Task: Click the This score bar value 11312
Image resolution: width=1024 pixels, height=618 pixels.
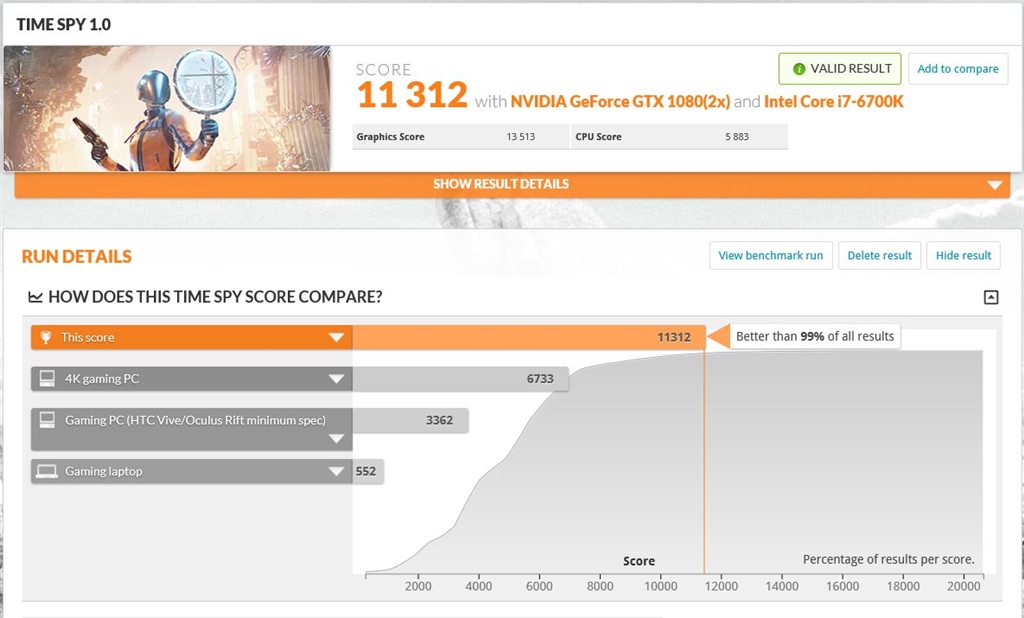Action: point(674,337)
